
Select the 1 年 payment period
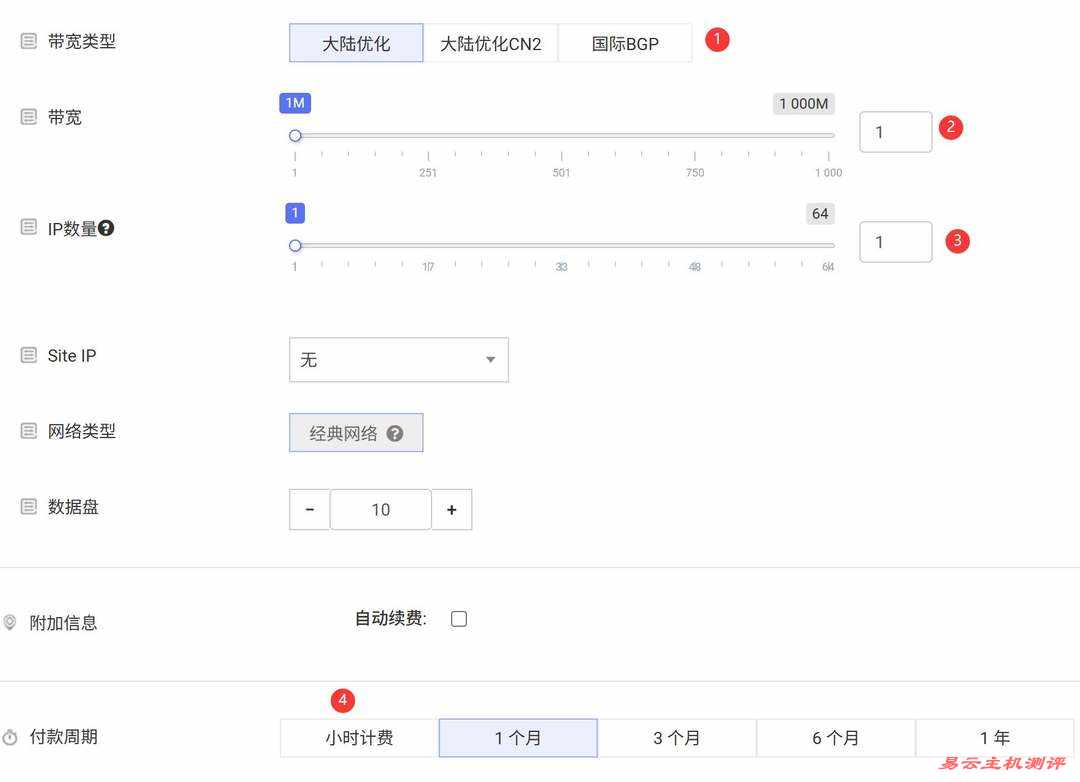(995, 737)
